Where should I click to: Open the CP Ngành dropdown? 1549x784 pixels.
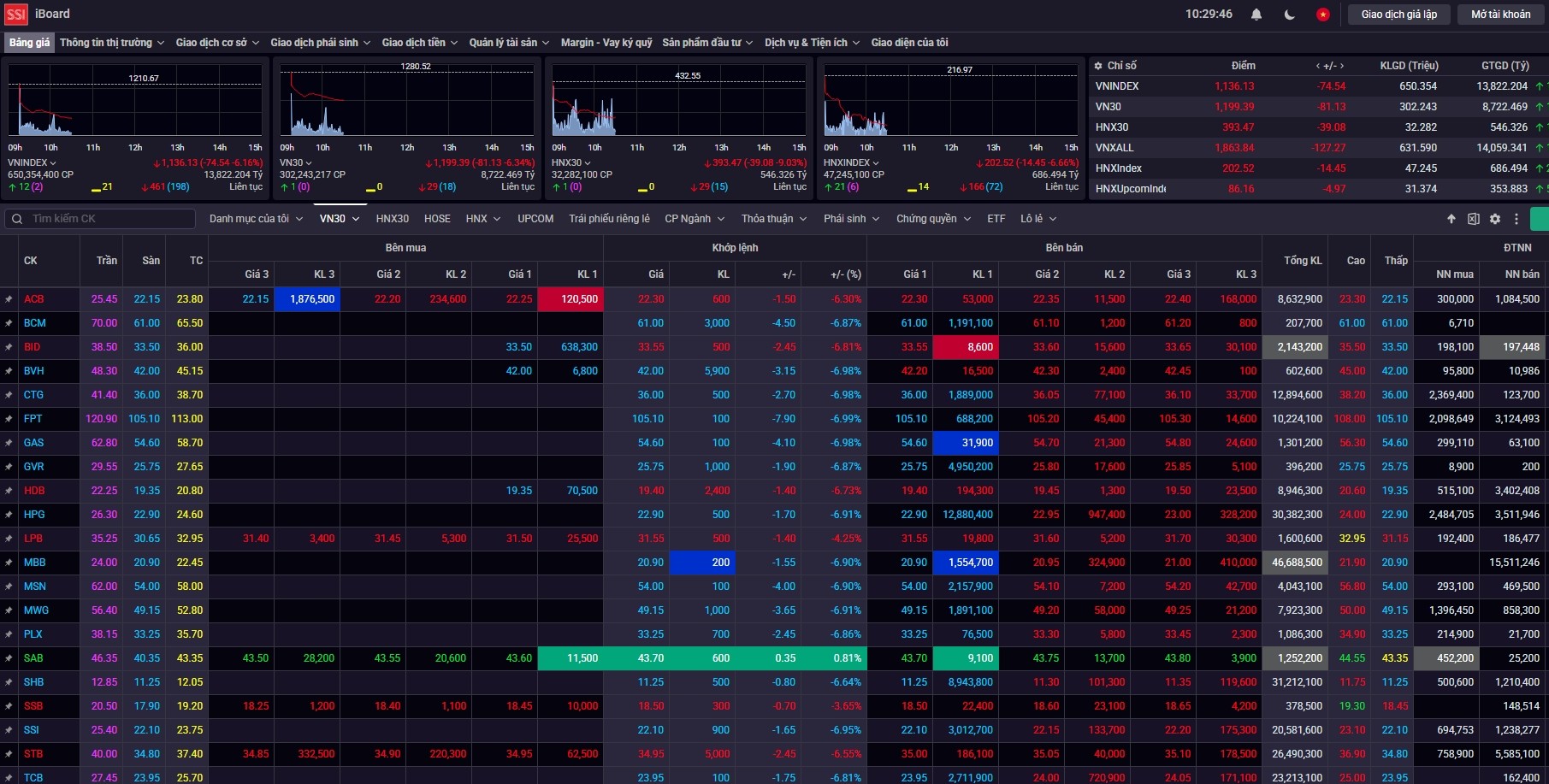coord(695,219)
